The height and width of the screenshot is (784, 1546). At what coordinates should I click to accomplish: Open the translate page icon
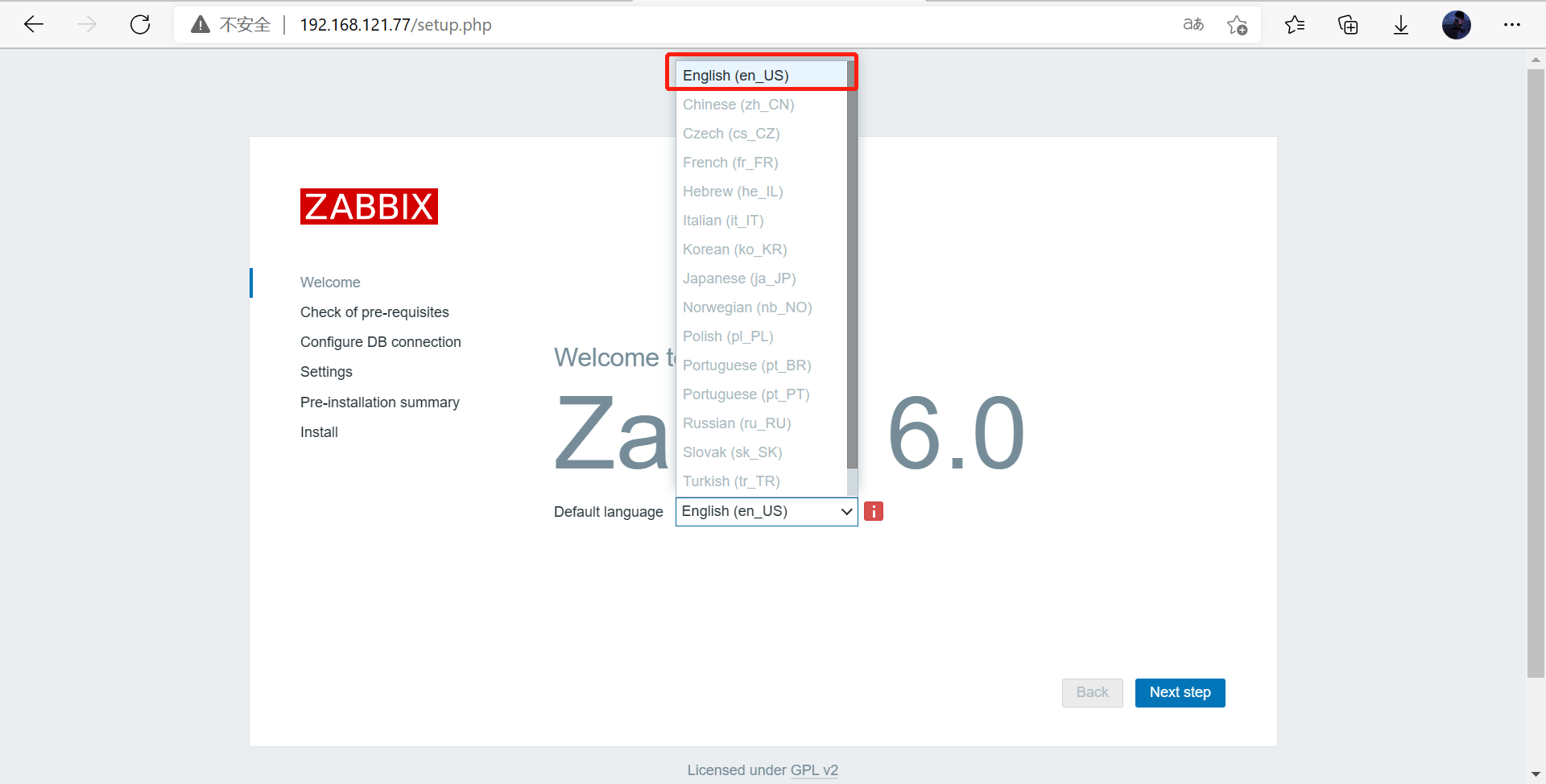[x=1193, y=25]
